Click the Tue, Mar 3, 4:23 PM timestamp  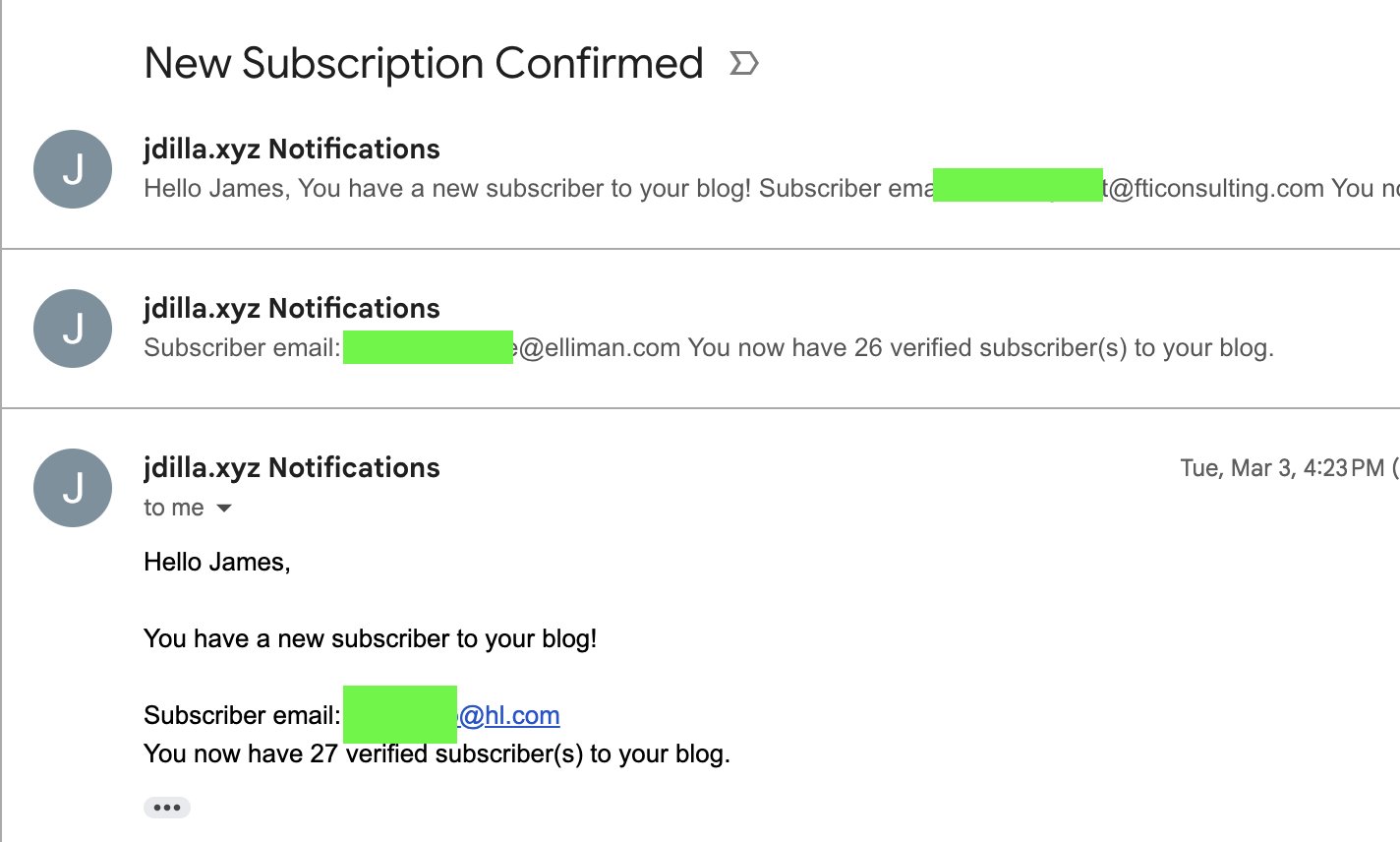pyautogui.click(x=1282, y=468)
